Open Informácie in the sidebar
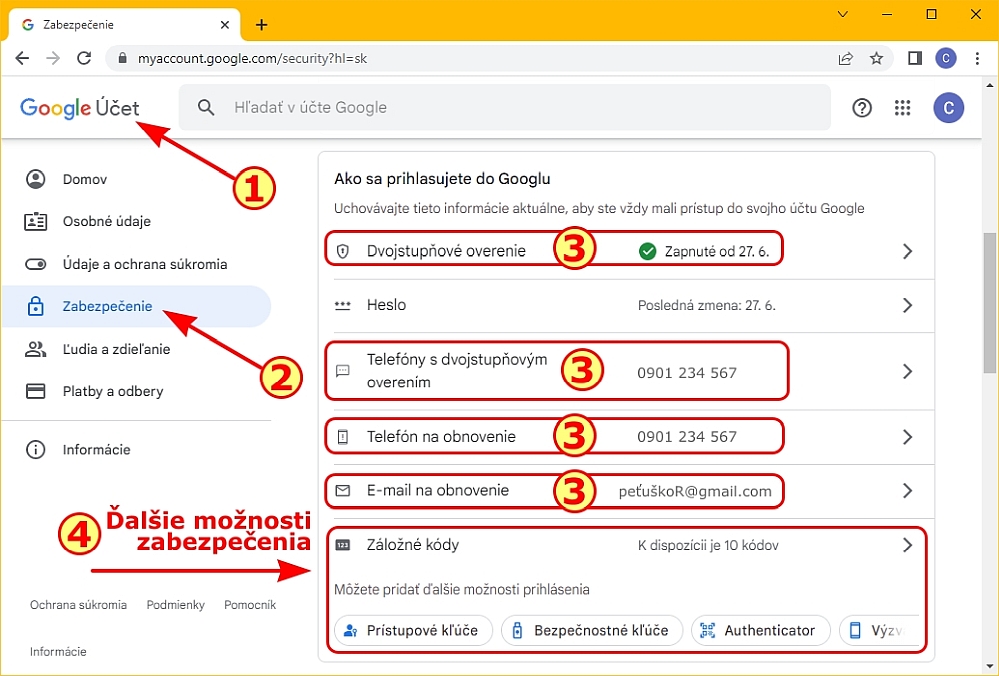Screen dimensions: 999x676 [137, 450]
